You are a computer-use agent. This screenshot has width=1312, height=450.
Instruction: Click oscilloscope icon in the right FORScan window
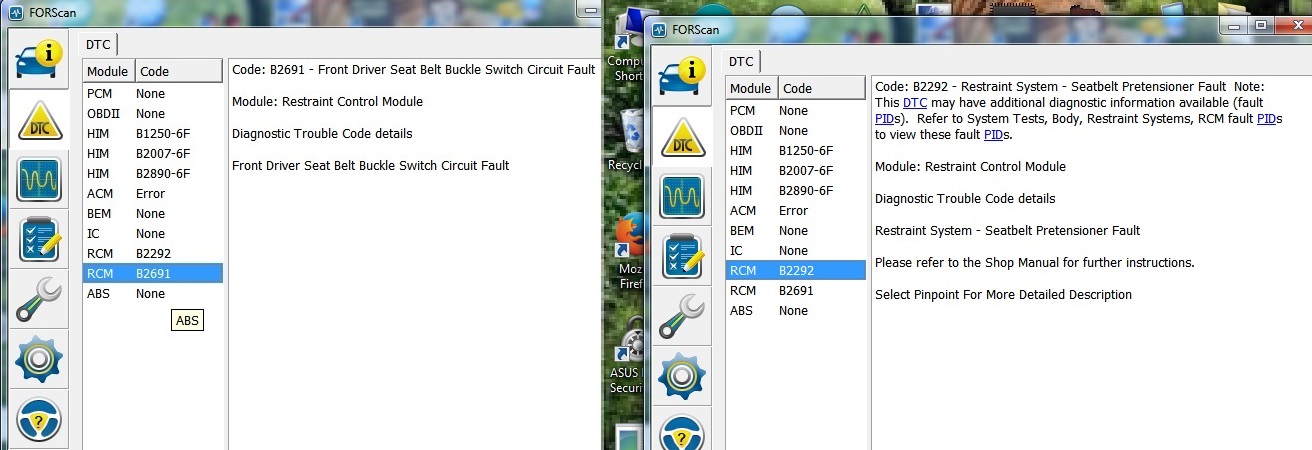682,197
